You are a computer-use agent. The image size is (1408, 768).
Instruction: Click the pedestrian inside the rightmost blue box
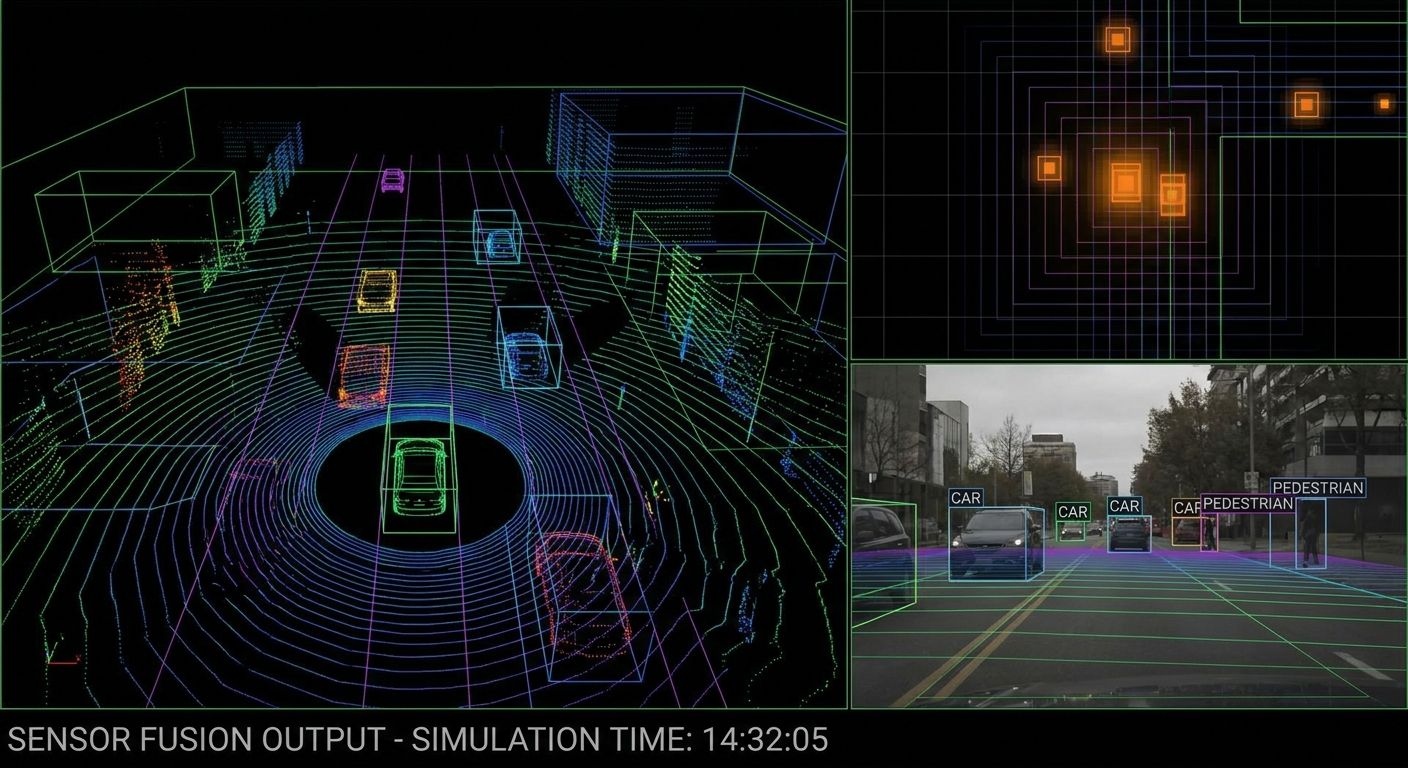(x=1309, y=536)
